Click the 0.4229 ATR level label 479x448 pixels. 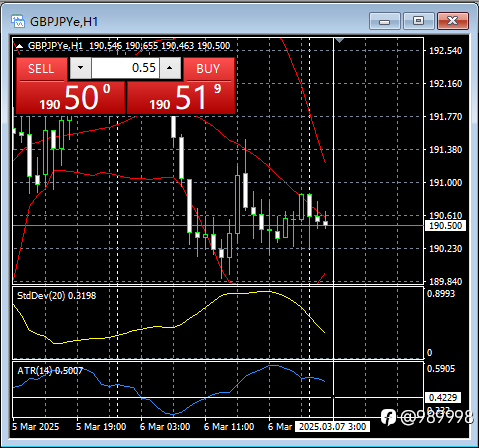tap(443, 398)
